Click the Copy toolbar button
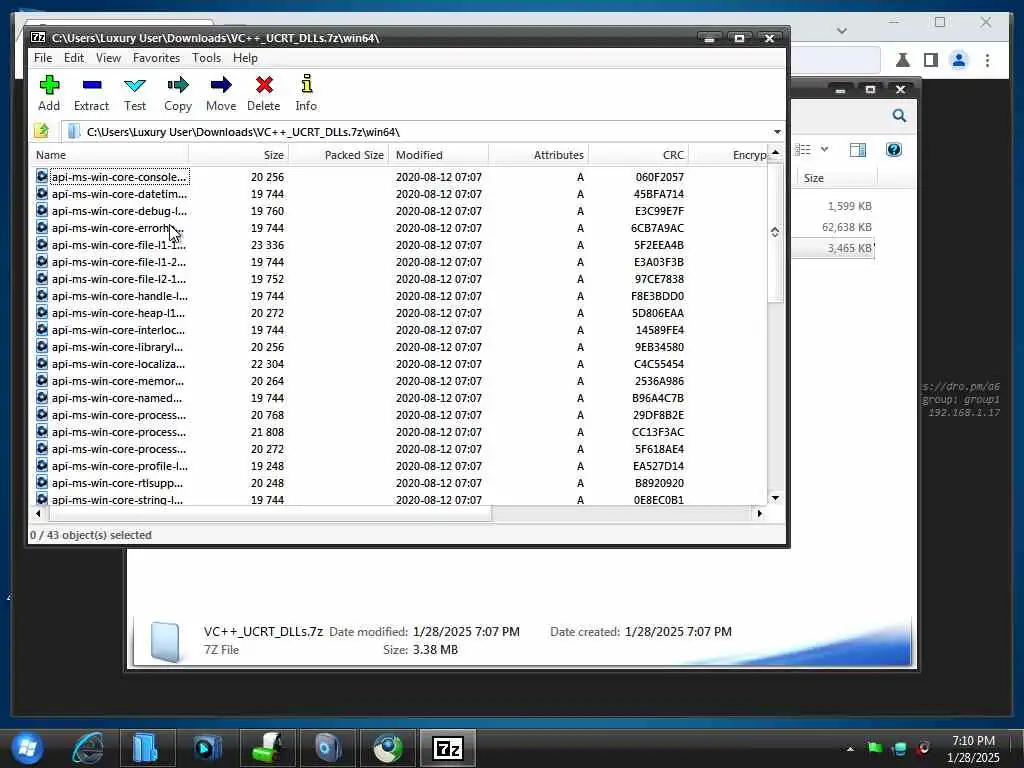 tap(178, 93)
